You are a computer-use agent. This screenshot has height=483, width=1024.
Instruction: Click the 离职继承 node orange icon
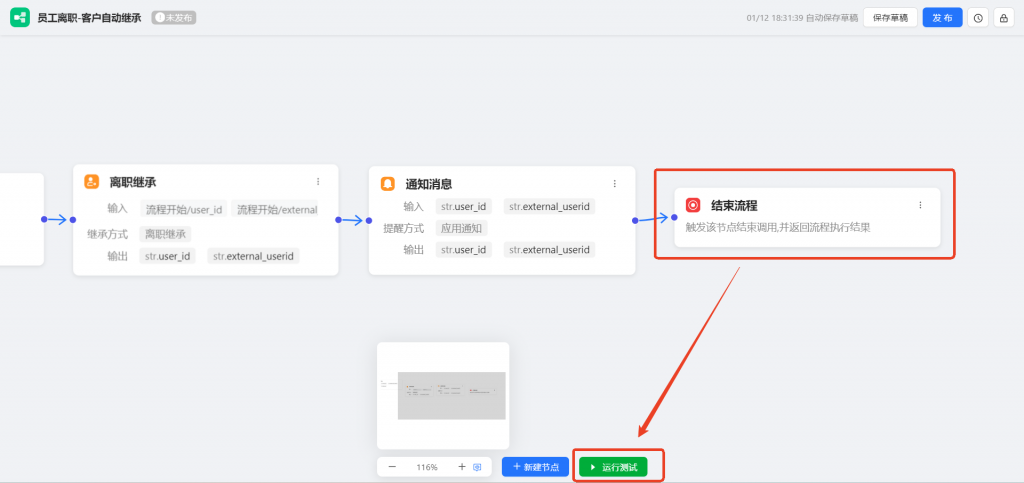(91, 182)
